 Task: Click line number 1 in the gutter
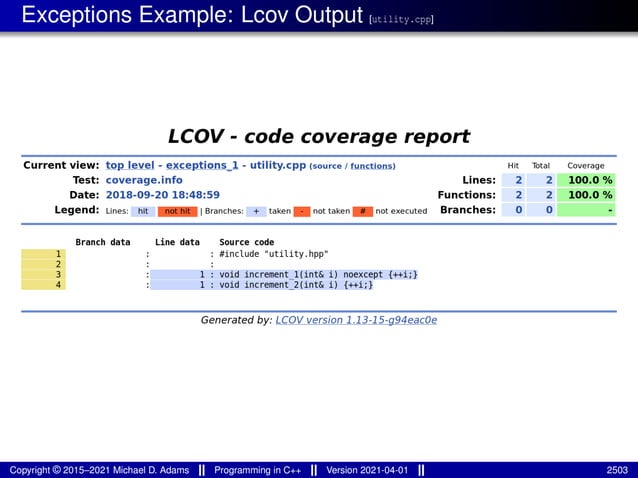[x=44, y=254]
